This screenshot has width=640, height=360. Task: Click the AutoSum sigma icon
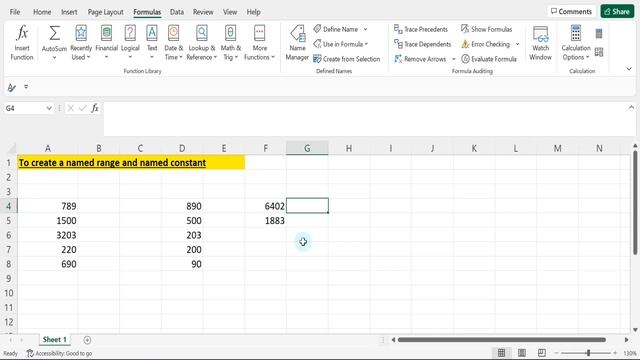point(54,34)
